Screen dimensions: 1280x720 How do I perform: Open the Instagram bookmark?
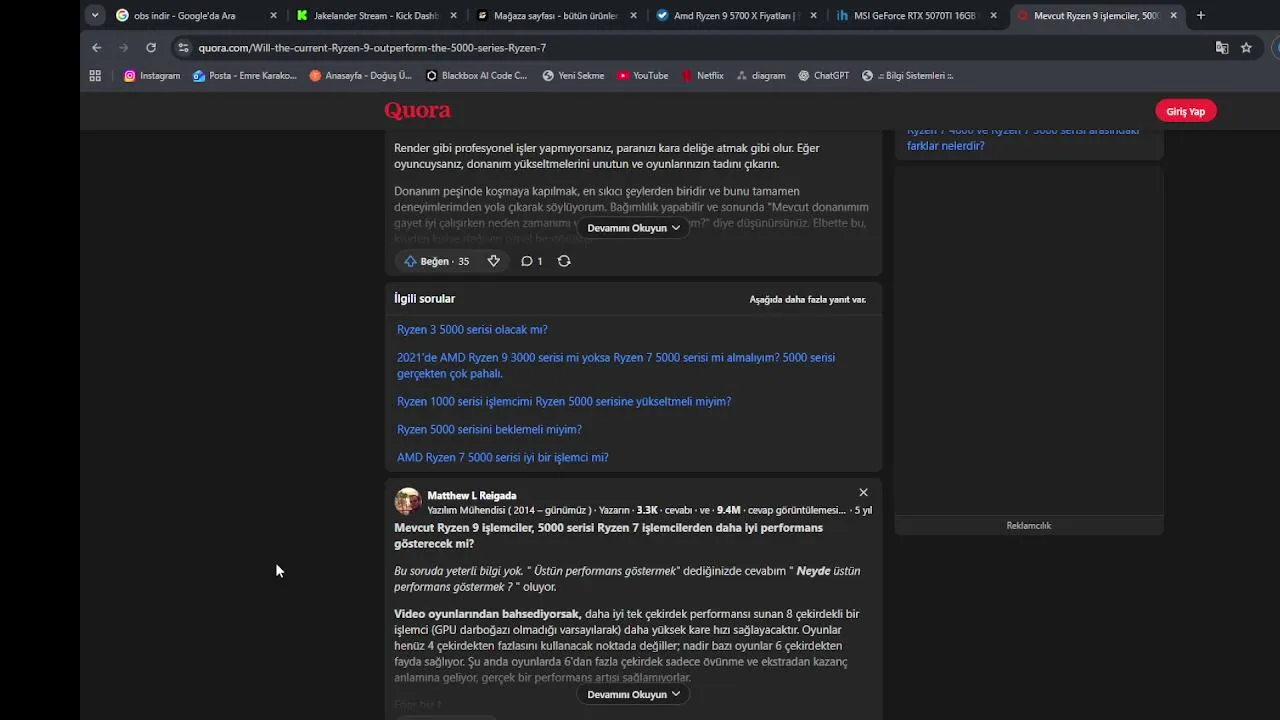coord(152,75)
